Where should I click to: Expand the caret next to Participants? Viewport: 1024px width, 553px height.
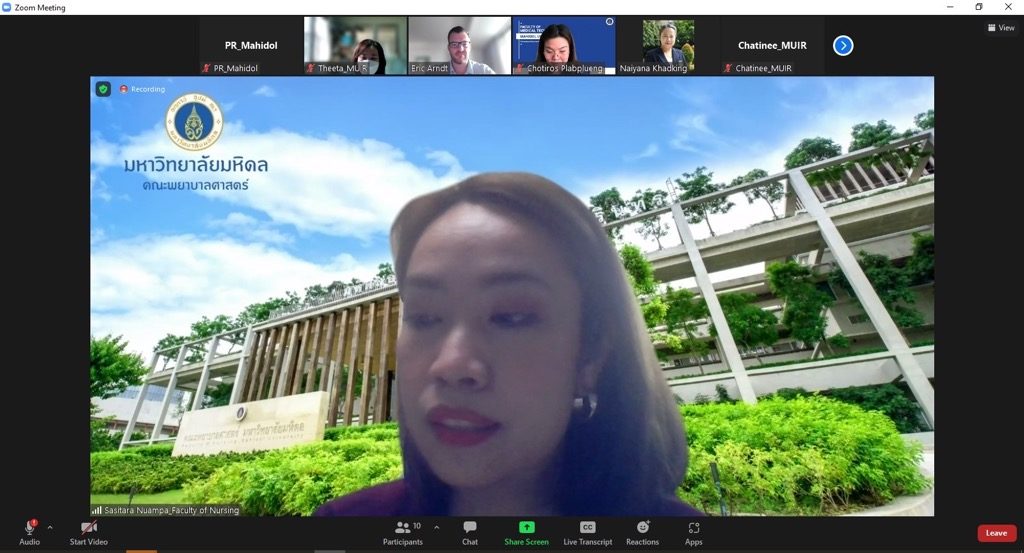pyautogui.click(x=436, y=527)
